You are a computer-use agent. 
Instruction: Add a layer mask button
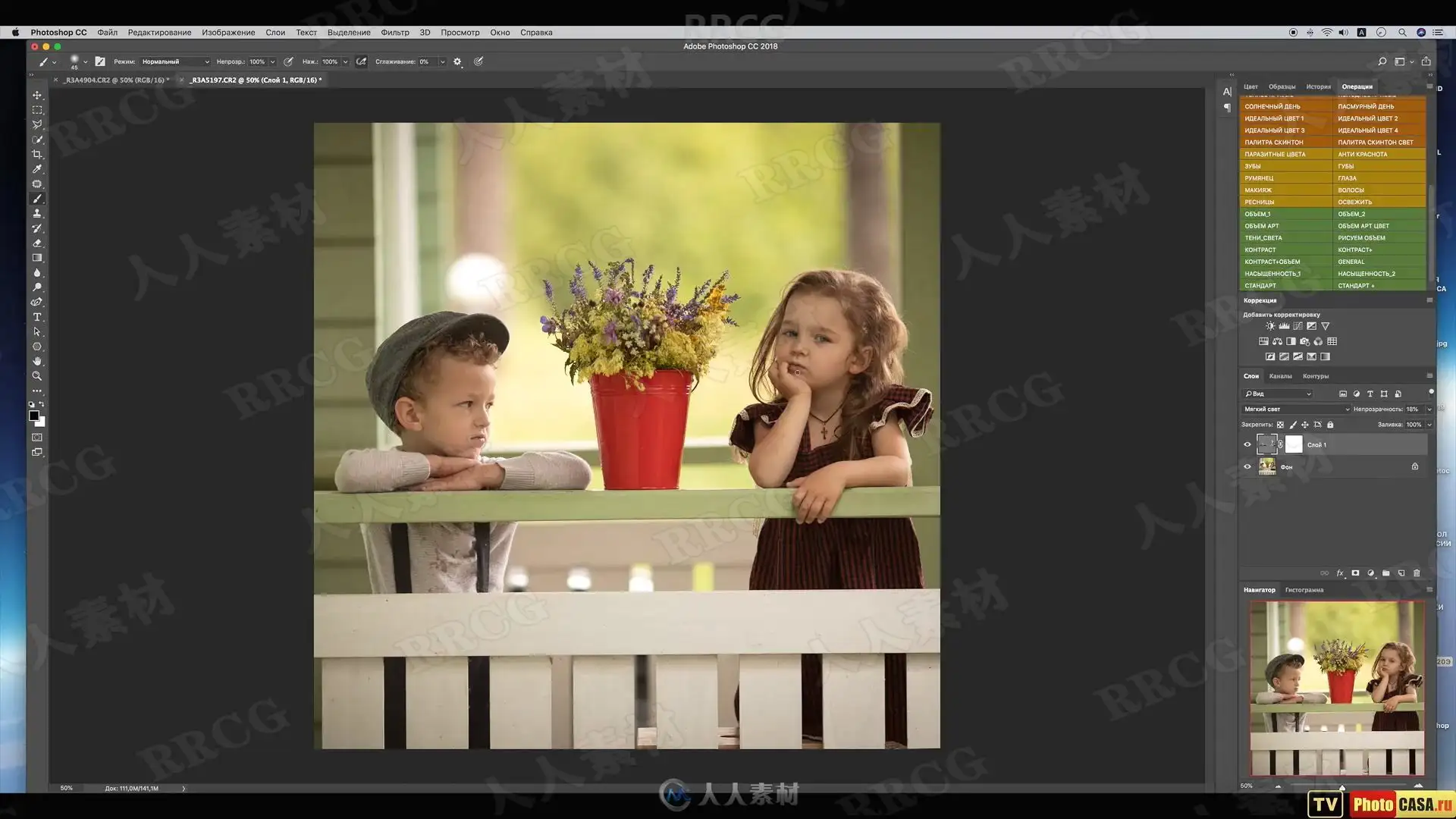pyautogui.click(x=1355, y=573)
